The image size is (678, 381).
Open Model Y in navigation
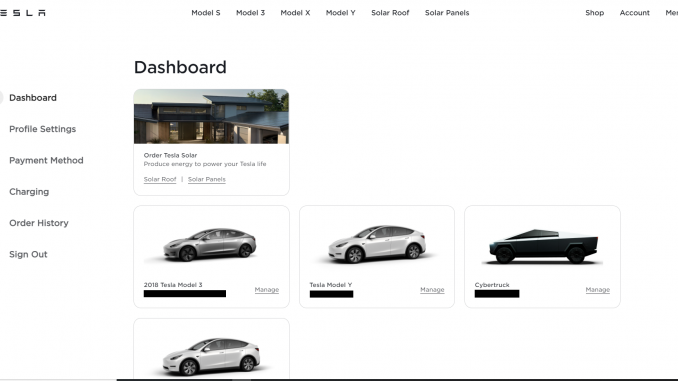coord(341,13)
